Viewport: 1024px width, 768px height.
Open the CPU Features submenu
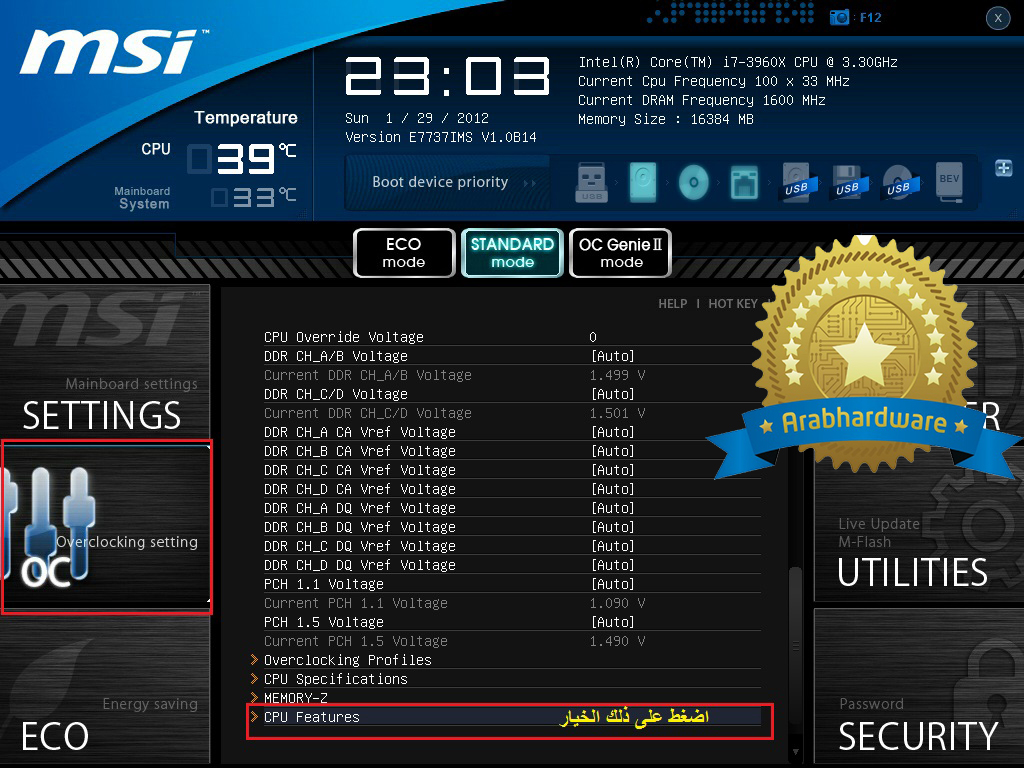505,716
